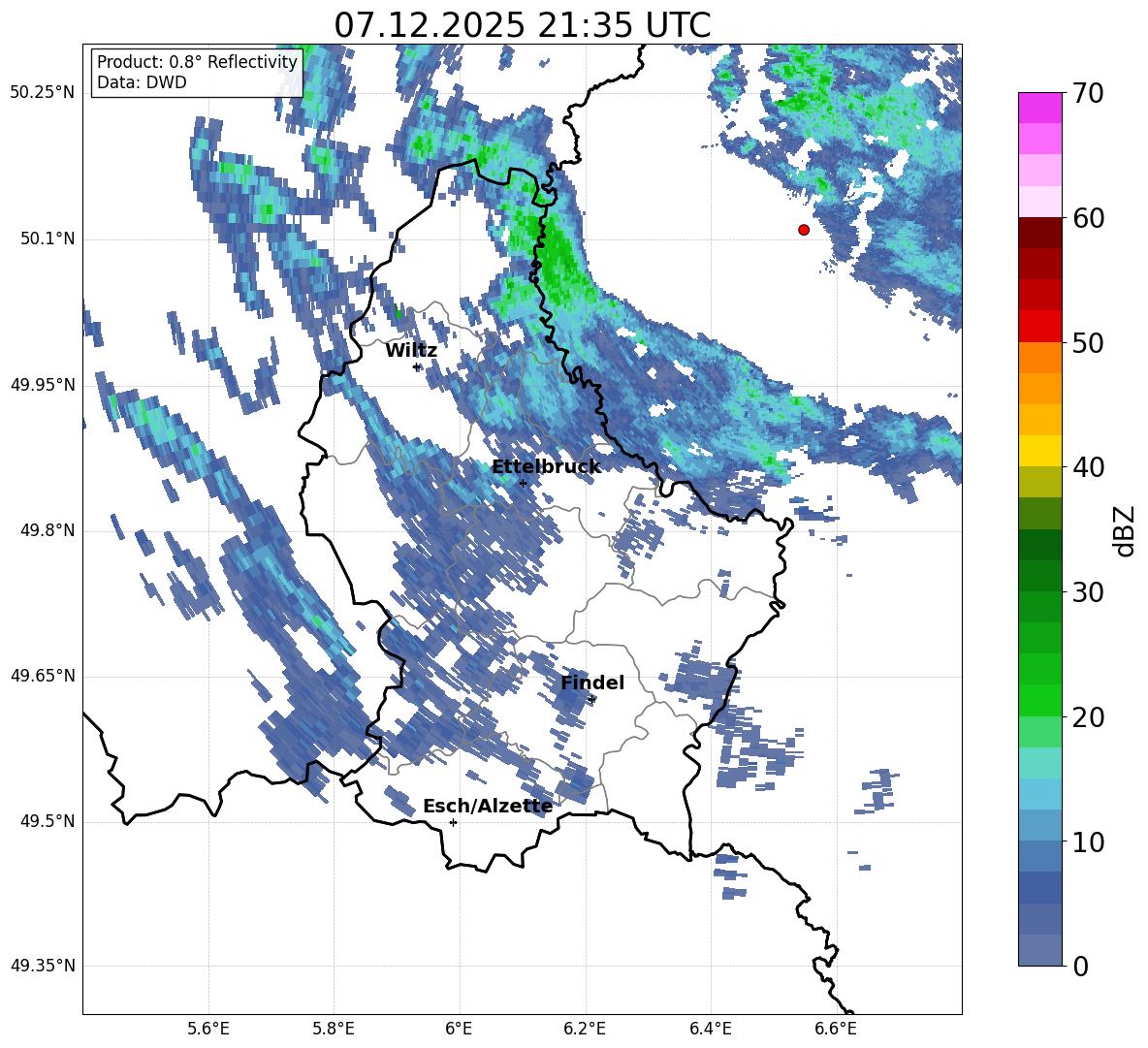Image resolution: width=1148 pixels, height=1048 pixels.
Task: Click the 49.8°N latitude label
Action: coord(48,530)
